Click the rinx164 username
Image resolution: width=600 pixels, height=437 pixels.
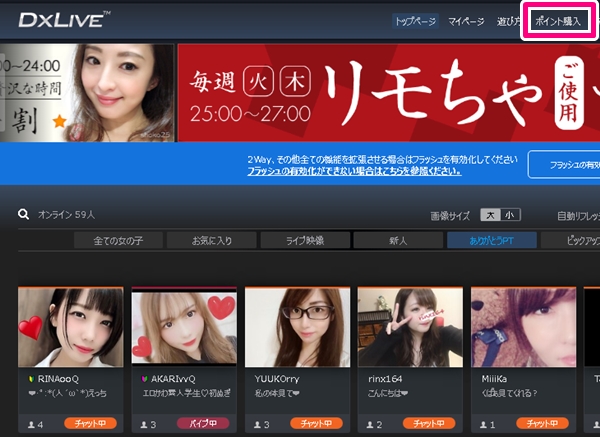tap(385, 379)
